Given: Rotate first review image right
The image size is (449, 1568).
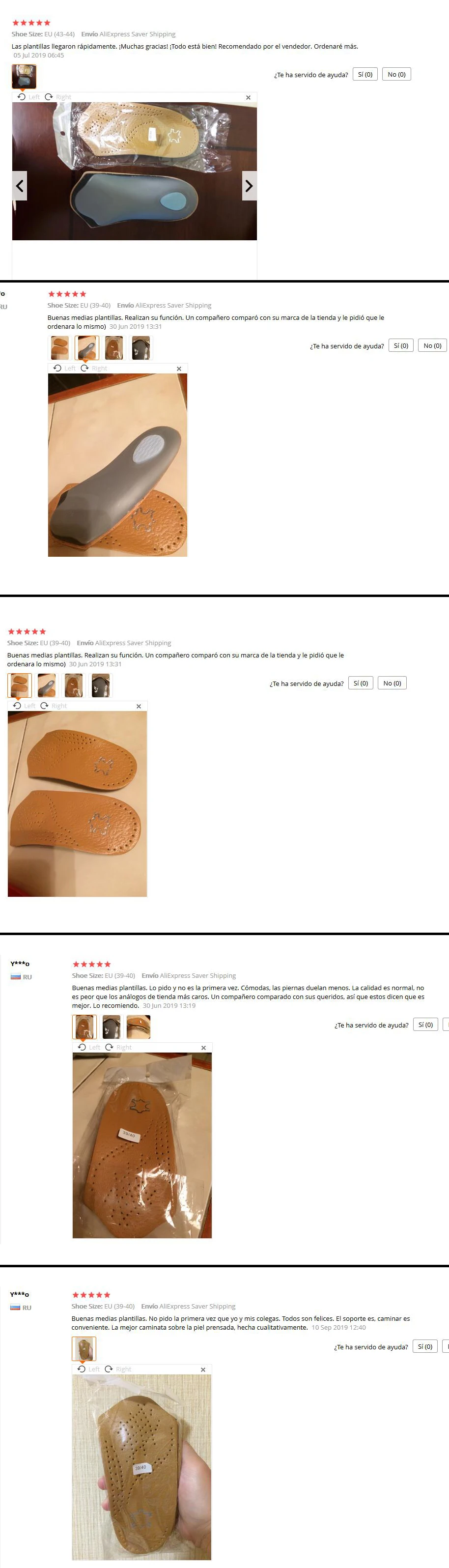Looking at the screenshot, I should pyautogui.click(x=58, y=97).
